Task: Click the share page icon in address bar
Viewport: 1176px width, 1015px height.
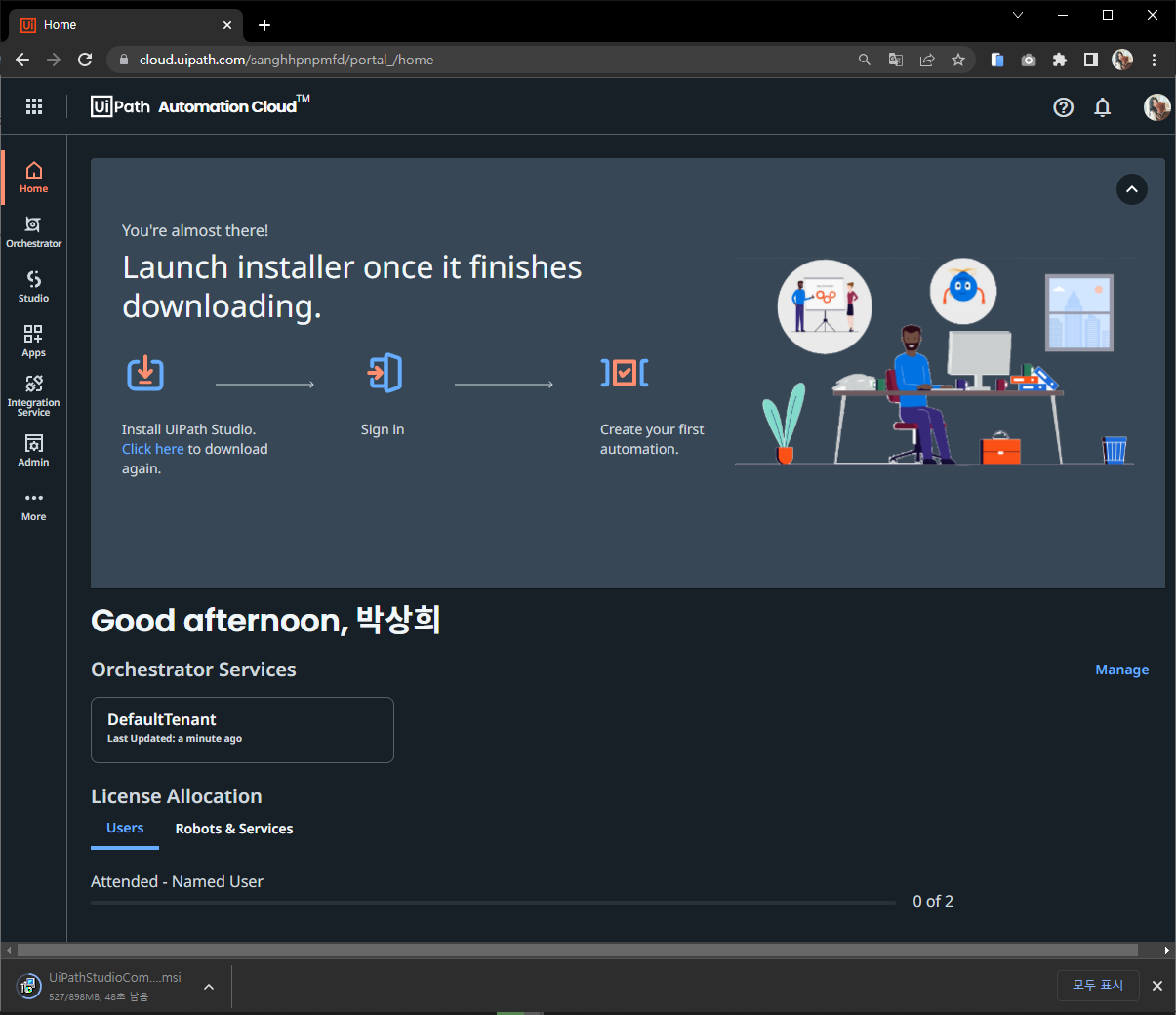Action: pyautogui.click(x=927, y=60)
